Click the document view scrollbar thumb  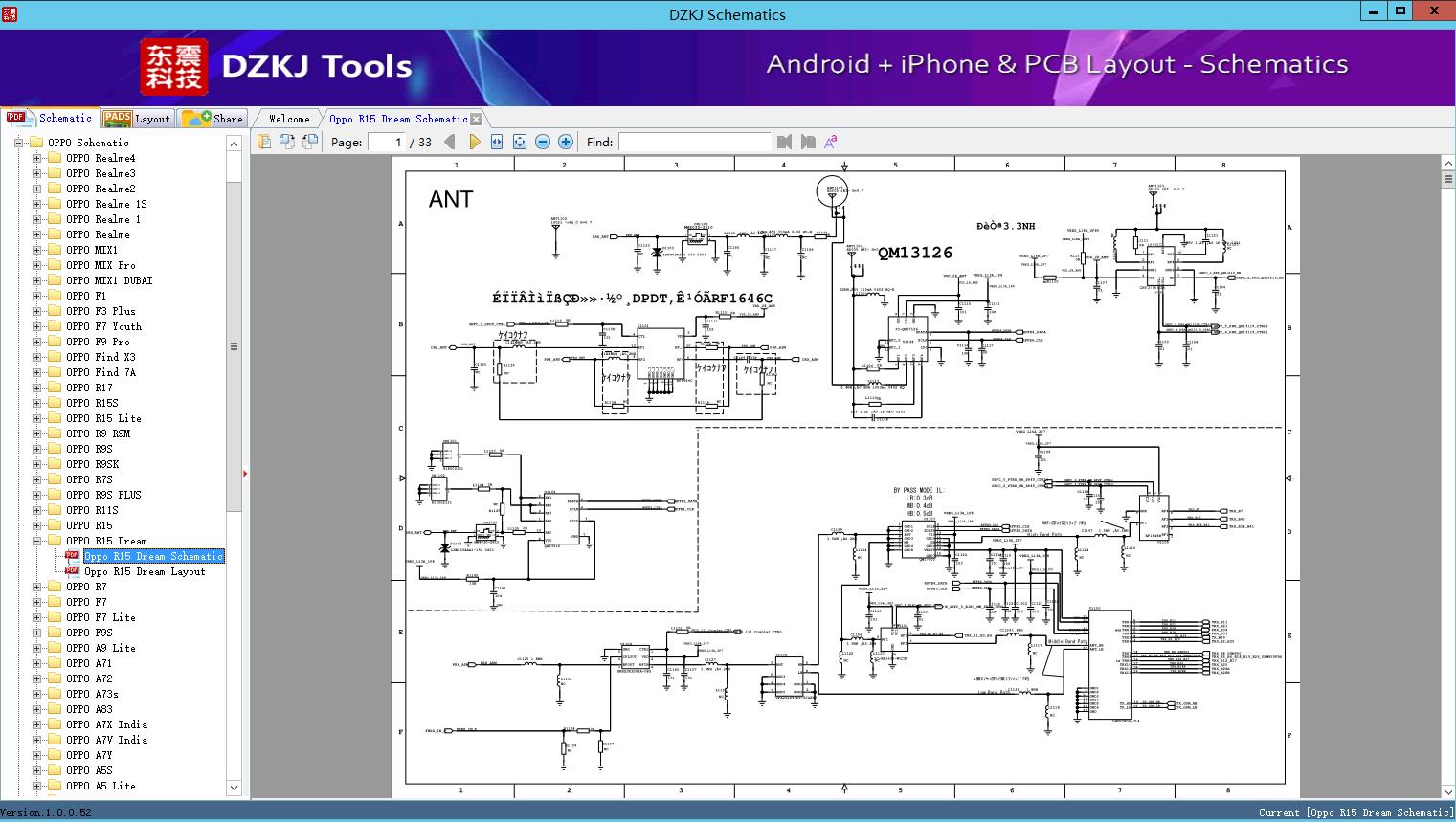1448,179
